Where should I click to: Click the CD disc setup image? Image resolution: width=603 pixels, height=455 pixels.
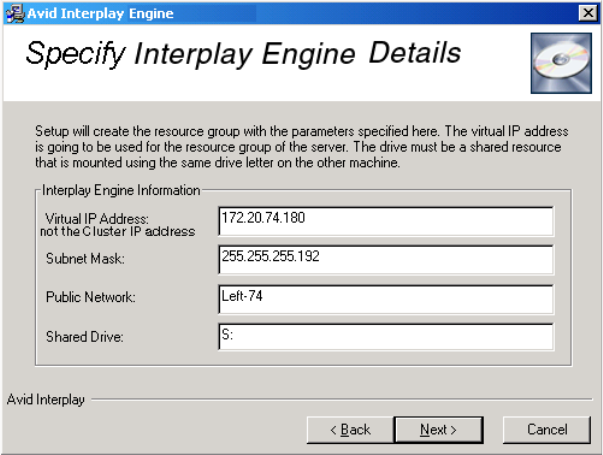click(x=561, y=63)
